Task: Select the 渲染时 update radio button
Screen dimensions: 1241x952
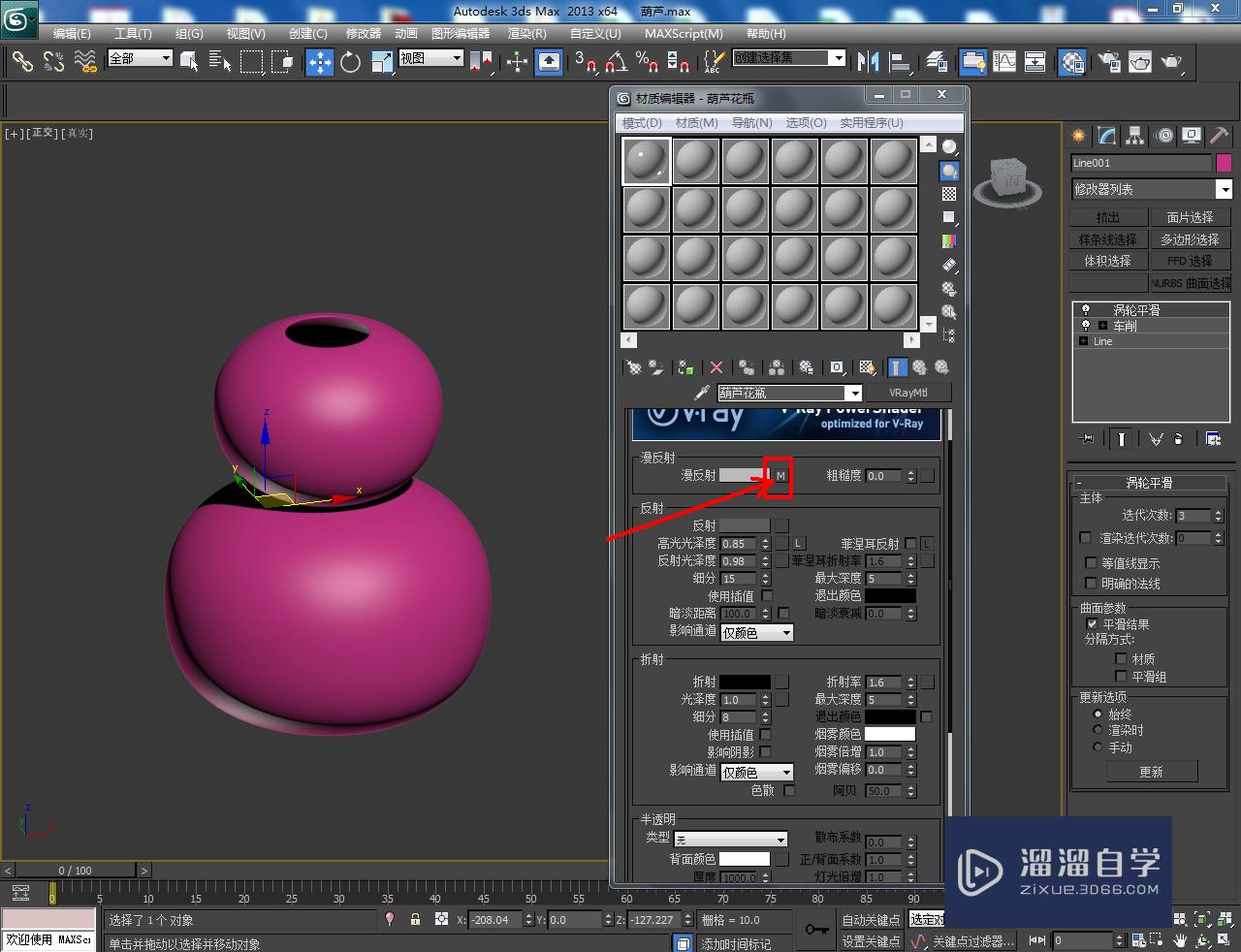Action: click(x=1098, y=730)
